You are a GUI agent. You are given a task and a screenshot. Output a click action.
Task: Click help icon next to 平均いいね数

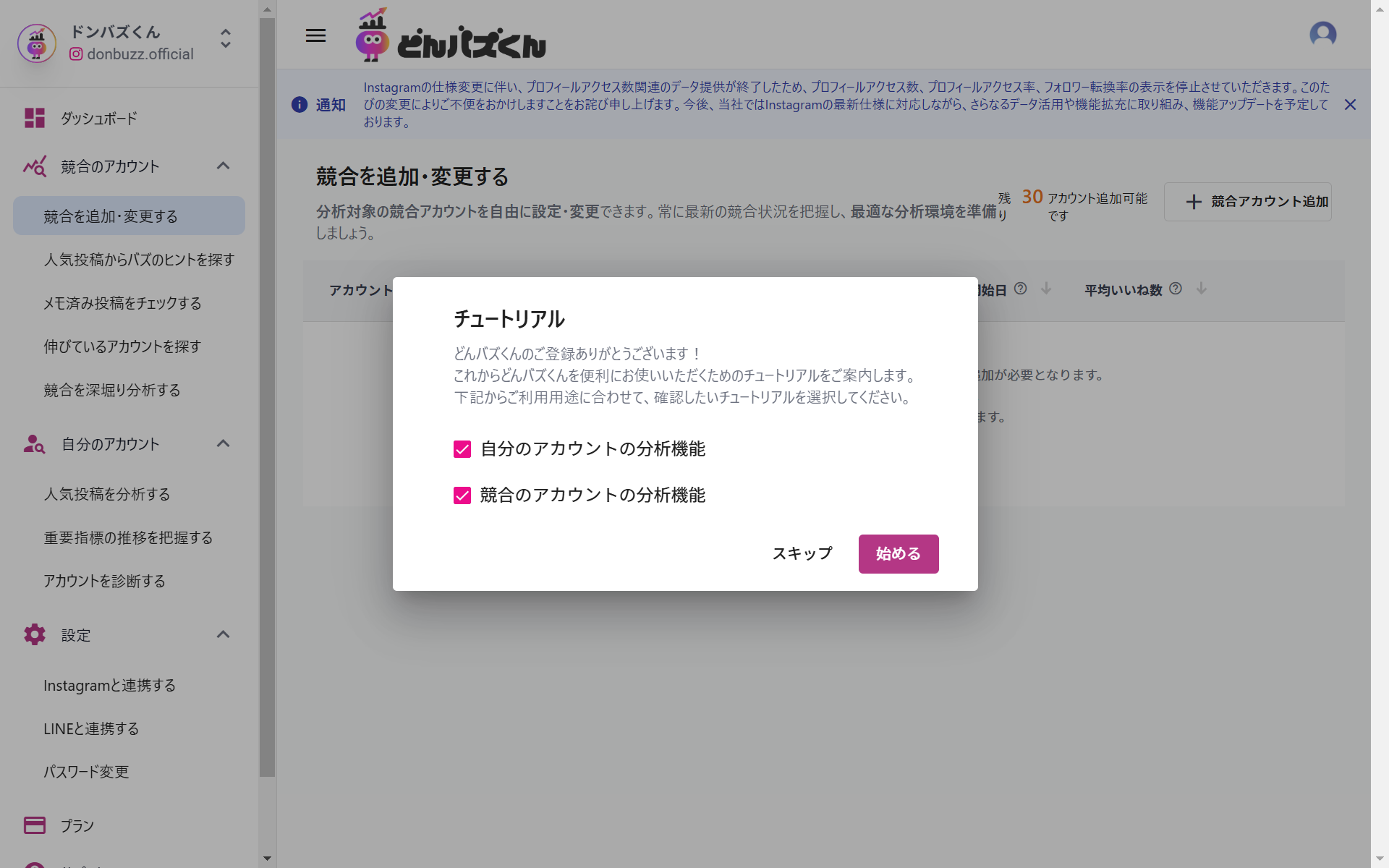[x=1176, y=289]
